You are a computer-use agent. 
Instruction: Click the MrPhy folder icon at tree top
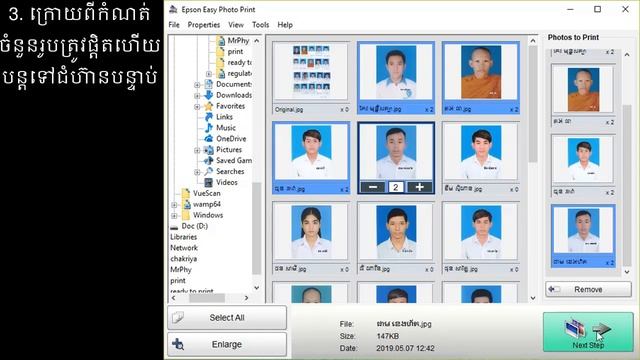tap(220, 40)
